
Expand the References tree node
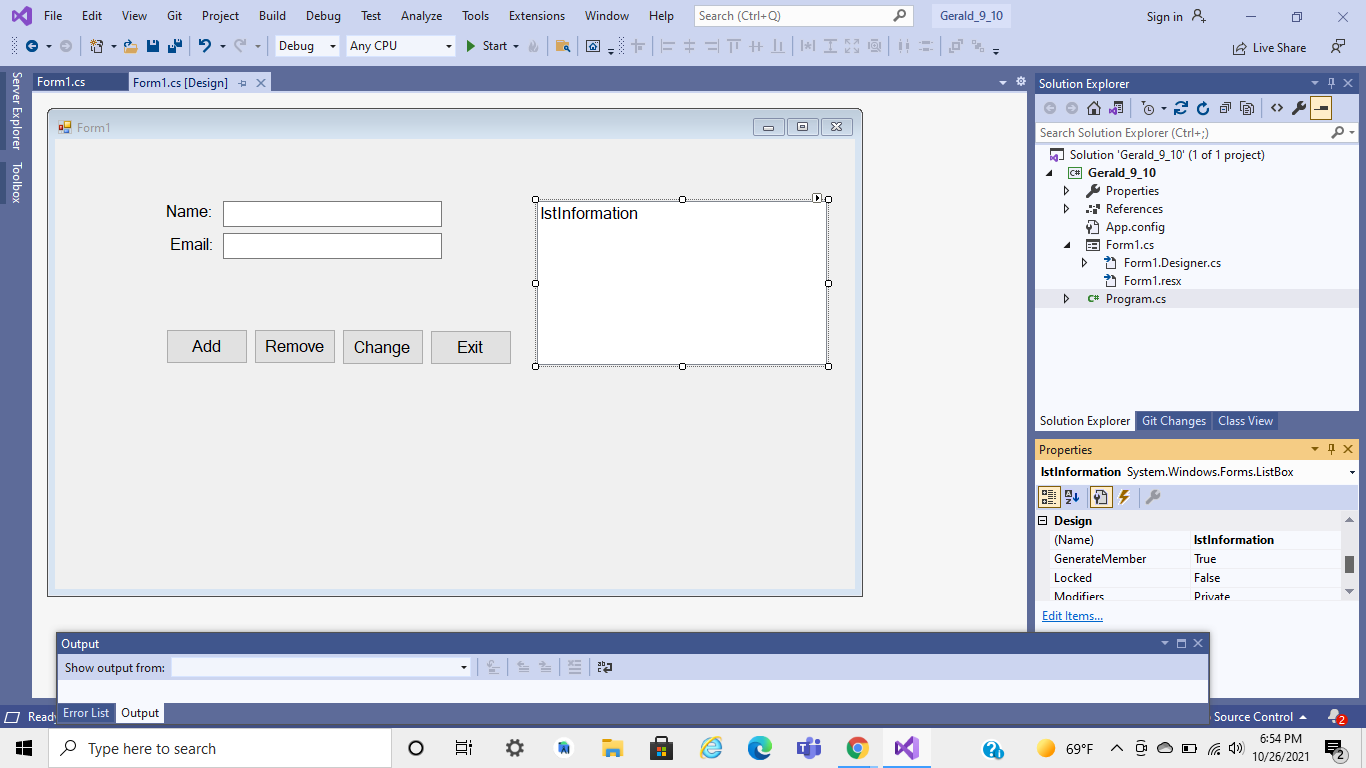click(x=1066, y=208)
